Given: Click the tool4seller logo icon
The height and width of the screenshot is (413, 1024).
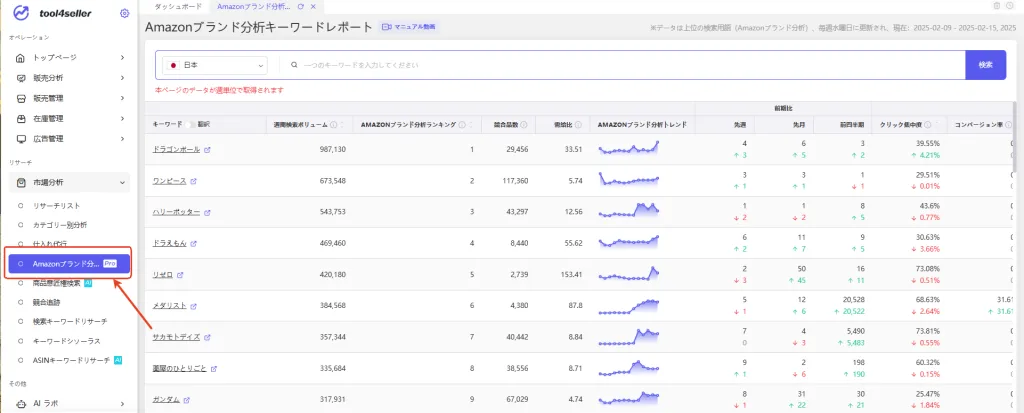Looking at the screenshot, I should tap(21, 13).
